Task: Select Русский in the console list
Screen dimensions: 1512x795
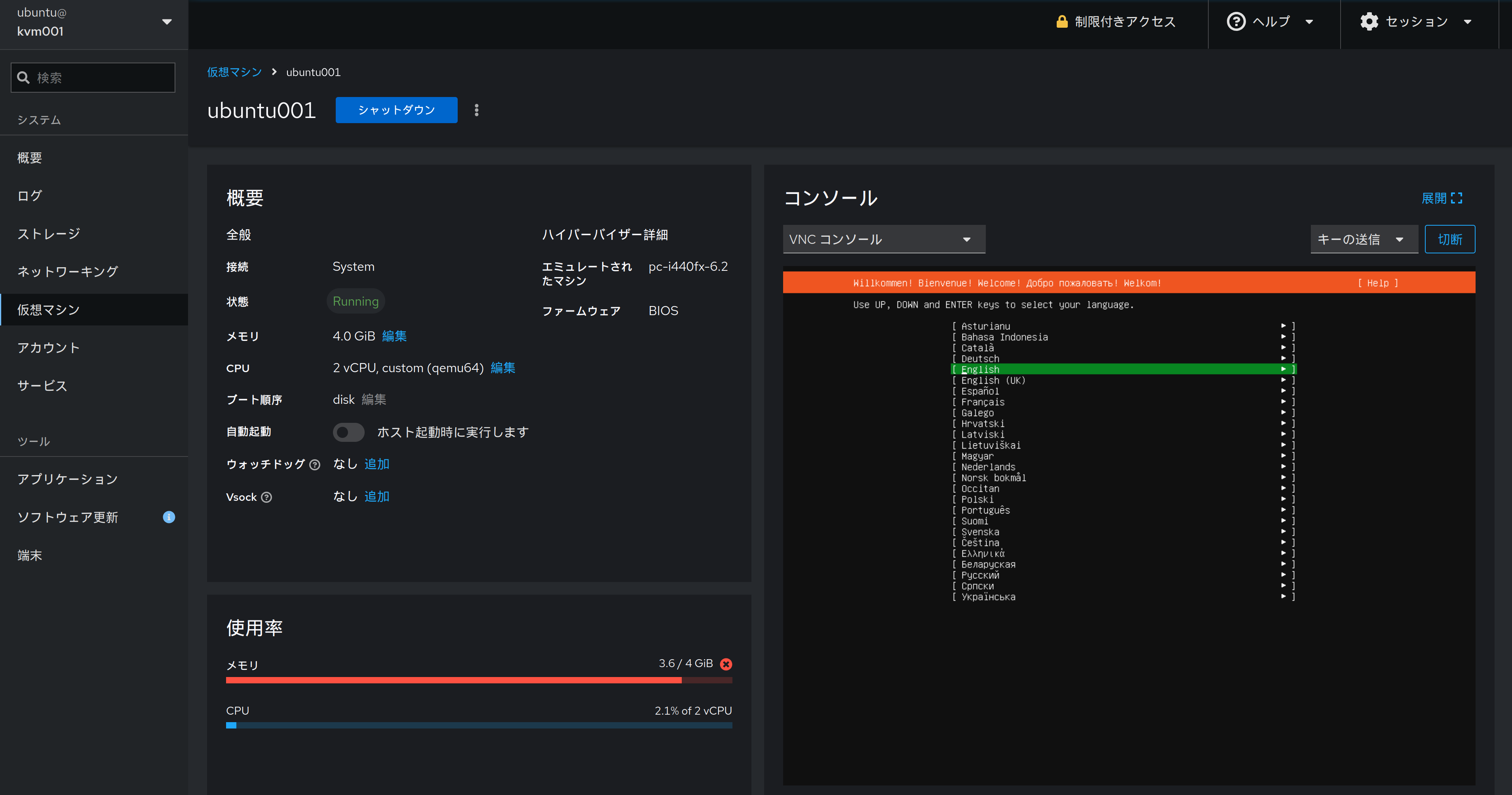Action: tap(1124, 575)
